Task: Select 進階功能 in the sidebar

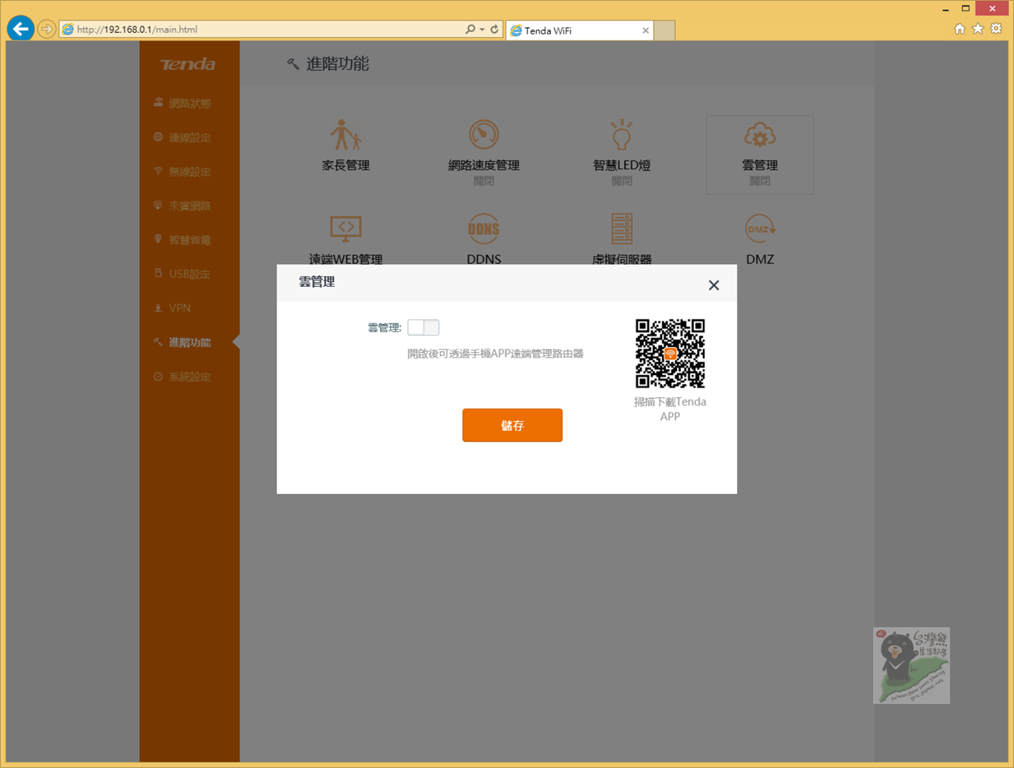Action: coord(189,342)
